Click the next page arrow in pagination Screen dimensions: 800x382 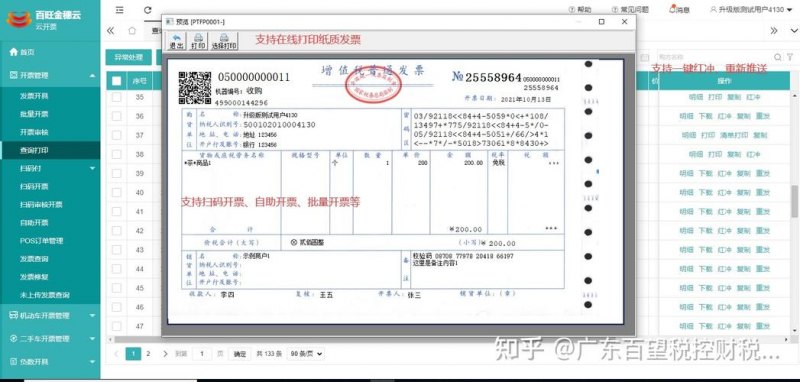point(165,353)
